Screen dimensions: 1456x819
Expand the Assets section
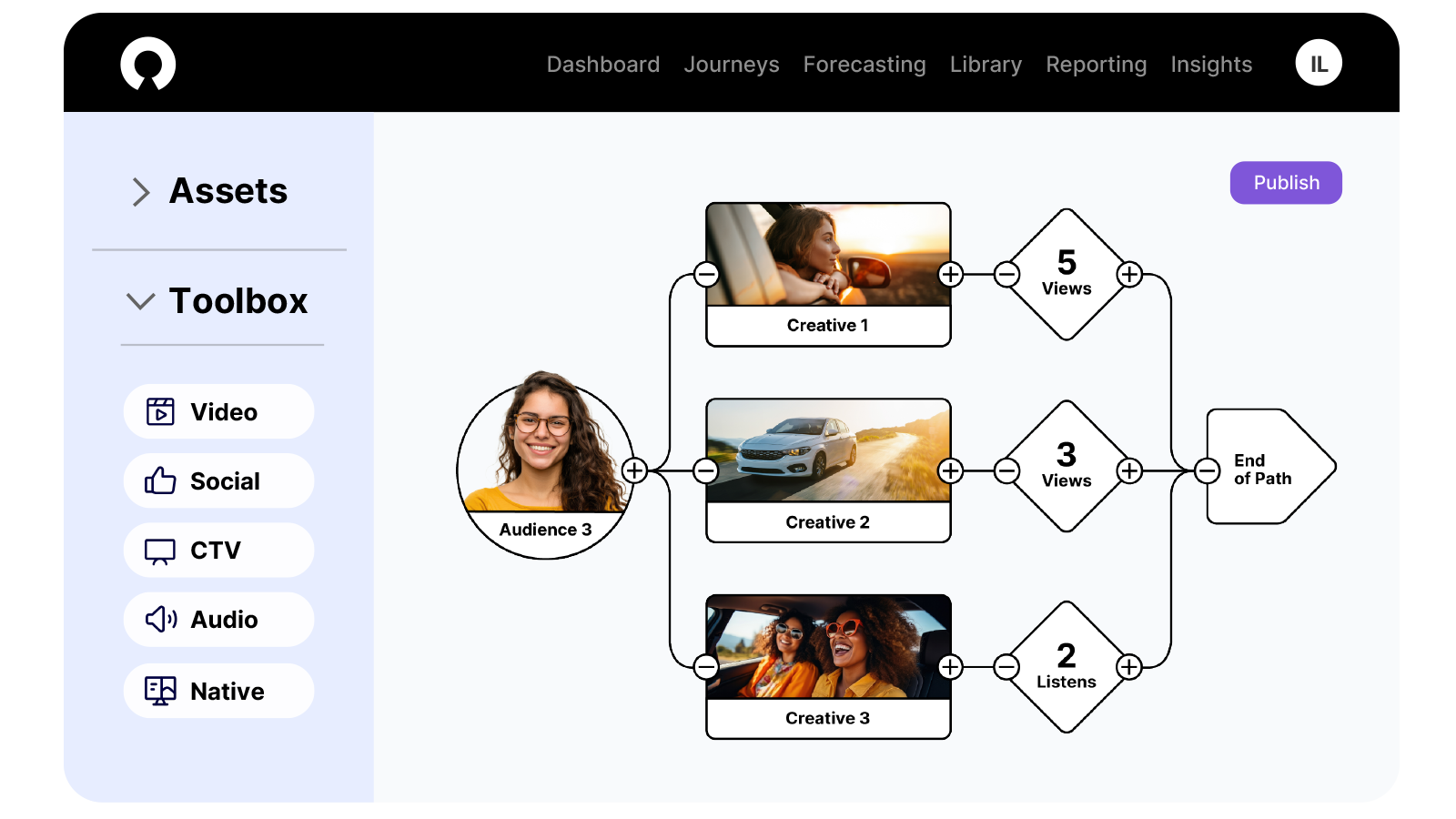coord(141,191)
